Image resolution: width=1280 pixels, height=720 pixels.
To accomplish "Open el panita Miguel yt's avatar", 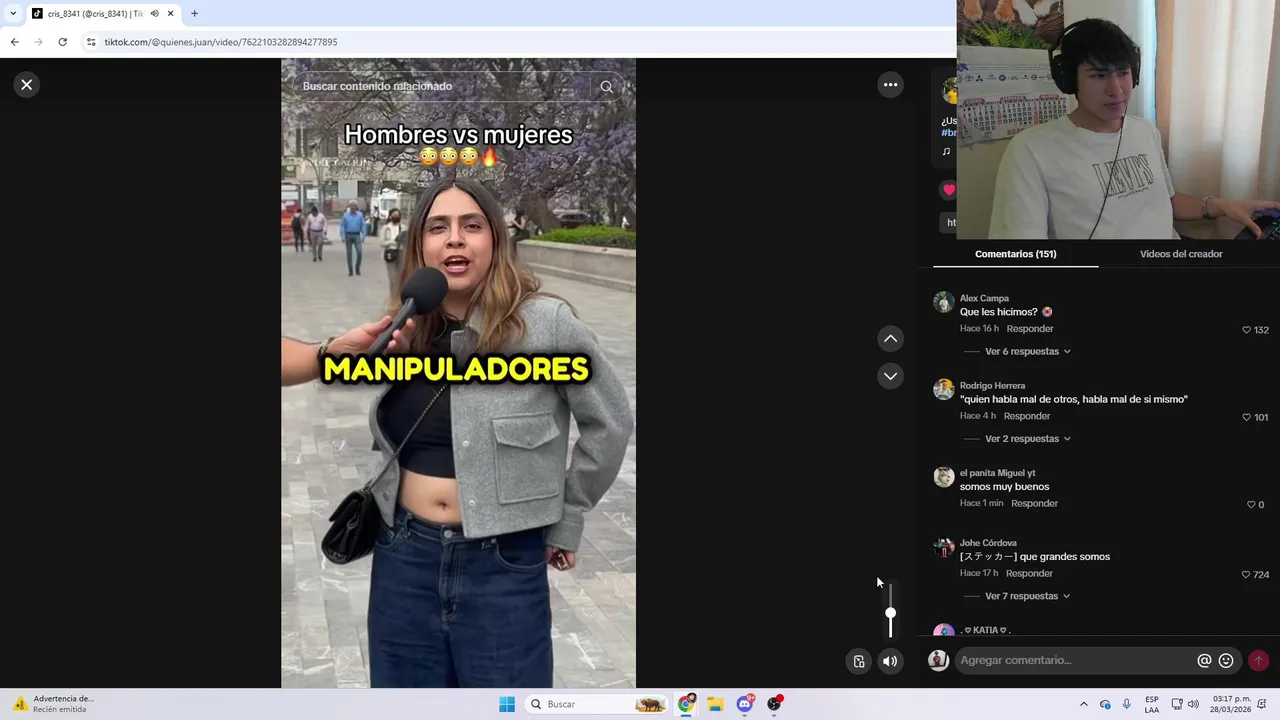I will click(x=944, y=476).
